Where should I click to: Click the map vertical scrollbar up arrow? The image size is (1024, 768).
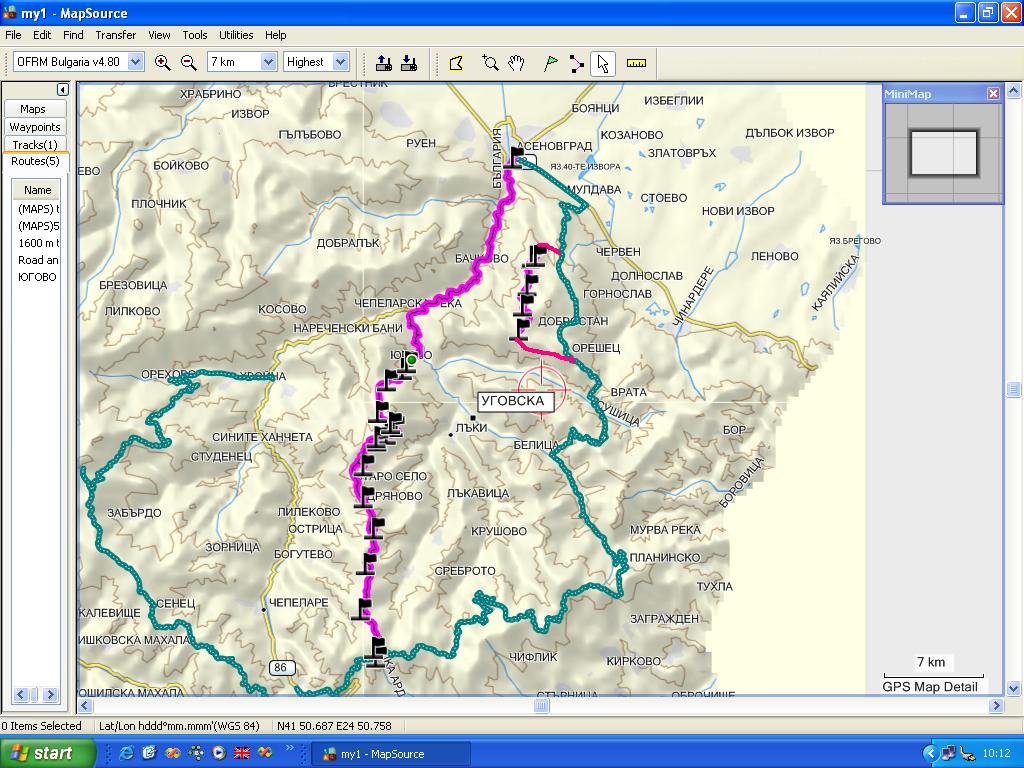tap(1013, 90)
